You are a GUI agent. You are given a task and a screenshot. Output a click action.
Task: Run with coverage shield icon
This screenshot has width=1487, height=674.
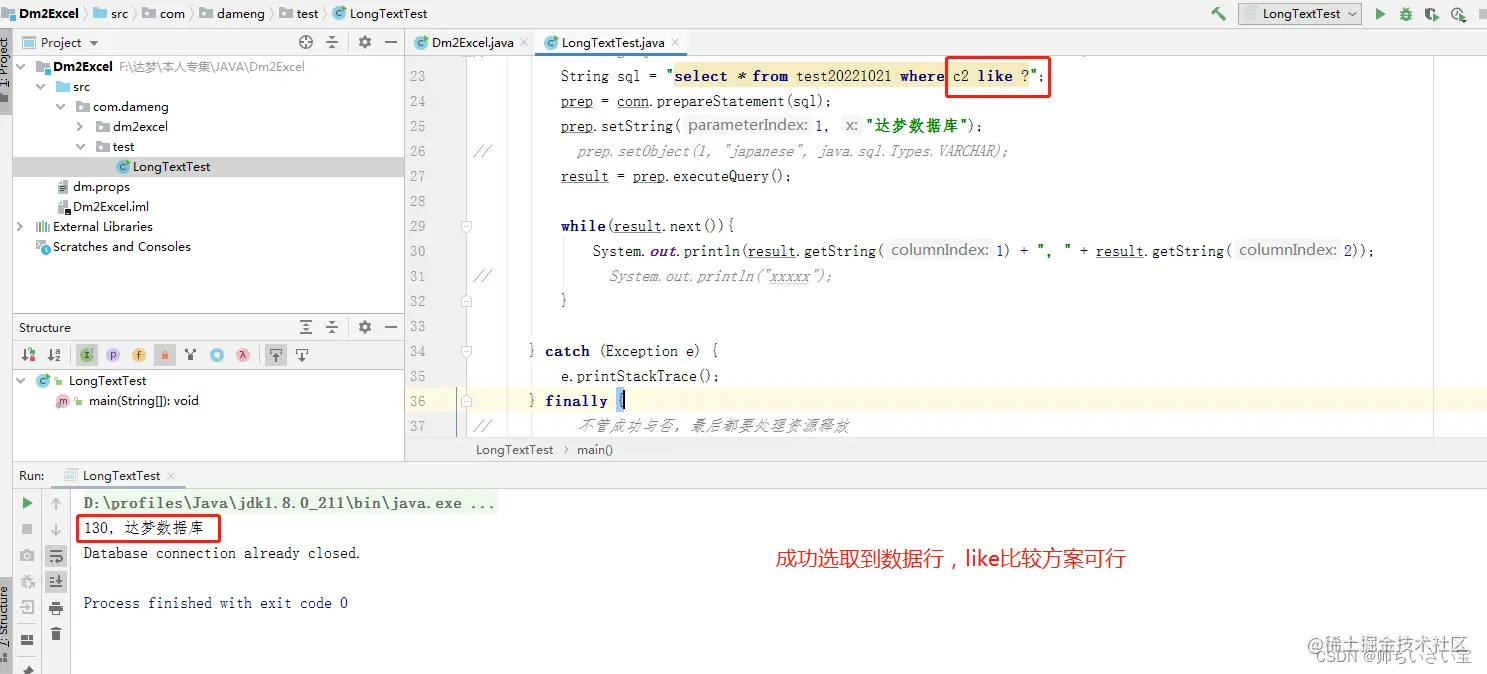1432,14
